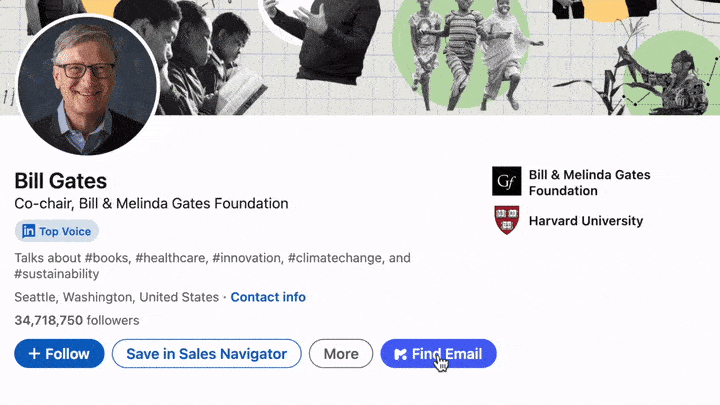Viewport: 720px width, 405px height.
Task: Click the Top Voice badge label
Action: tap(65, 231)
